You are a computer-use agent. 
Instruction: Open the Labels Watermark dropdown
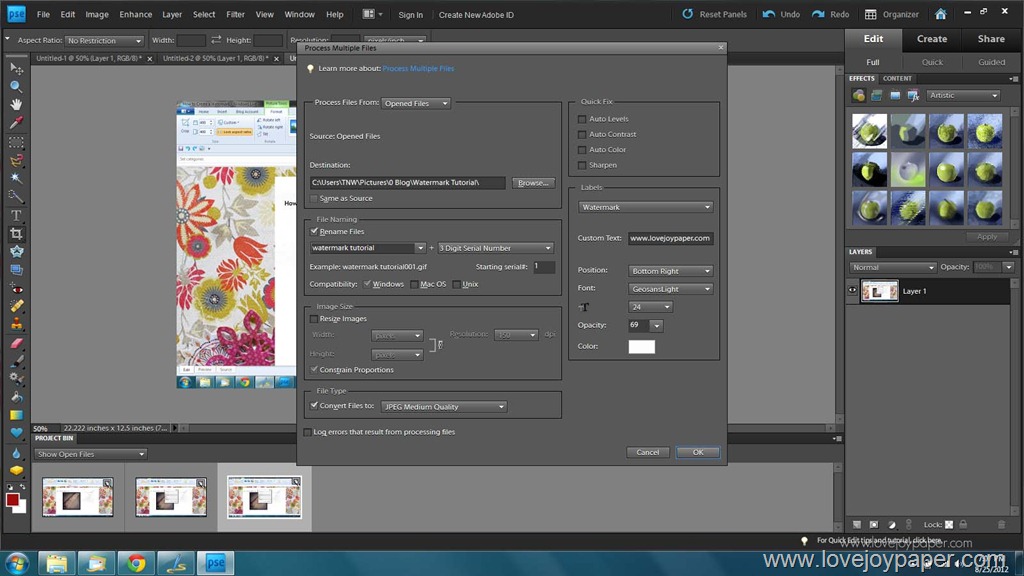tap(645, 207)
